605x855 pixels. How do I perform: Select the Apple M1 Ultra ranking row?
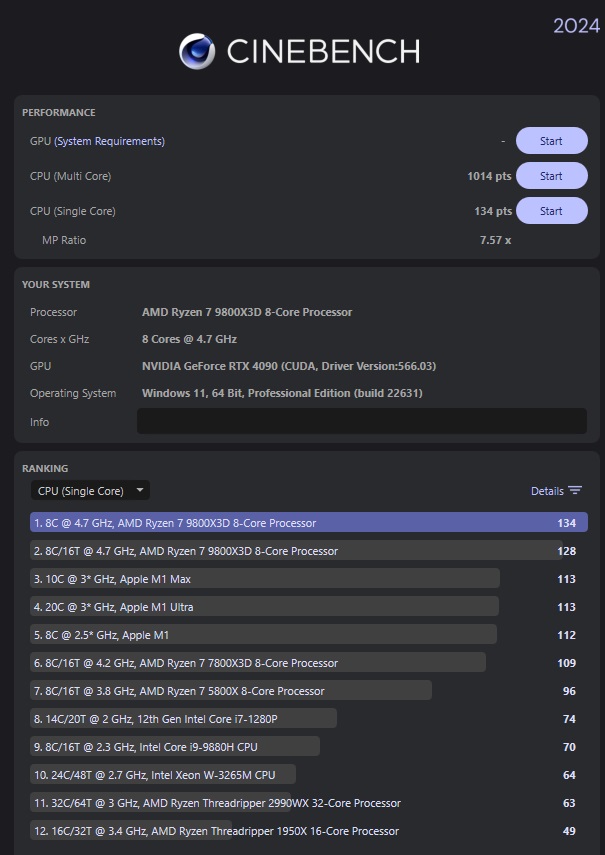pos(309,607)
